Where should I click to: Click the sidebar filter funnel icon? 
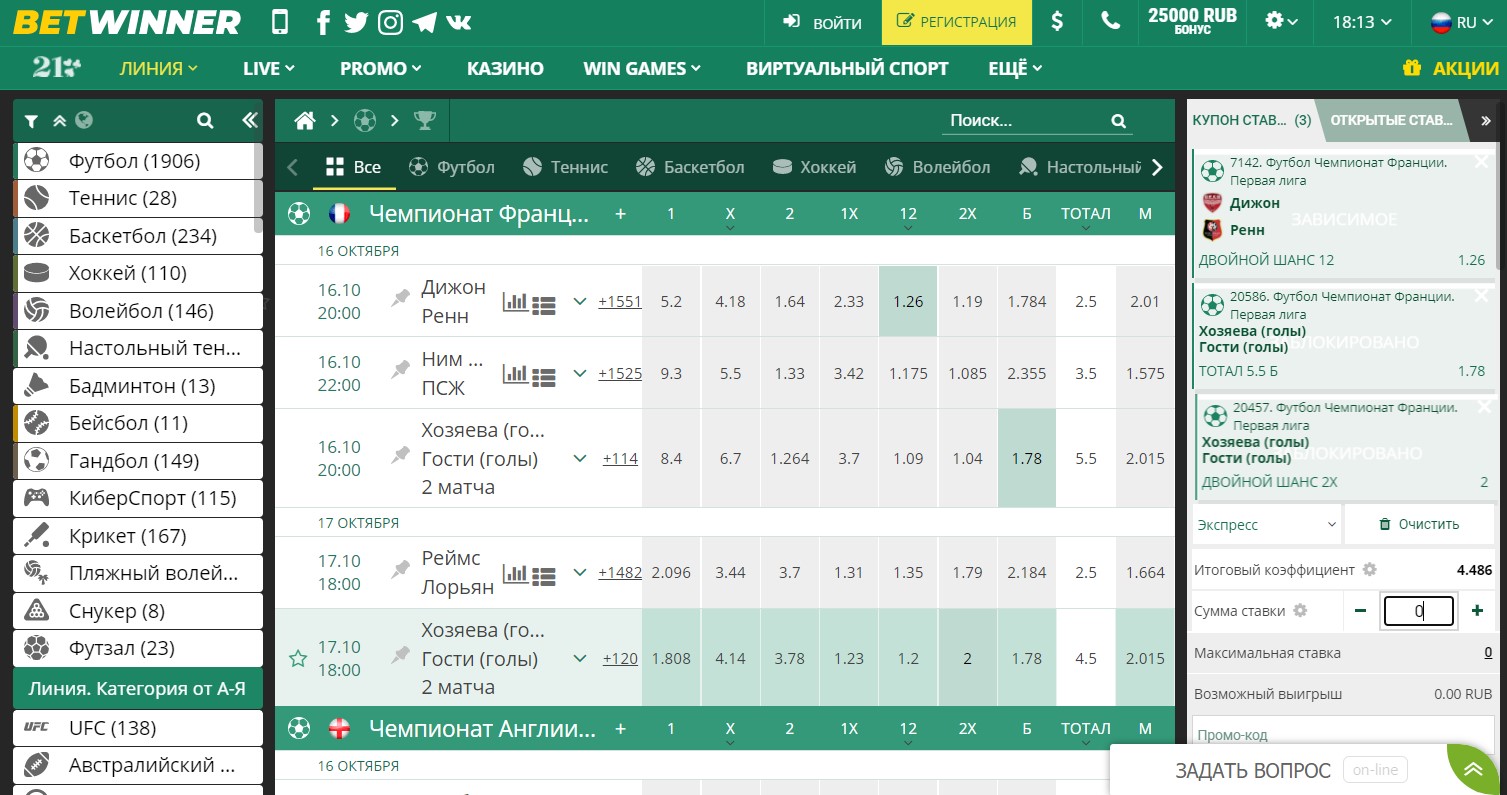[32, 121]
